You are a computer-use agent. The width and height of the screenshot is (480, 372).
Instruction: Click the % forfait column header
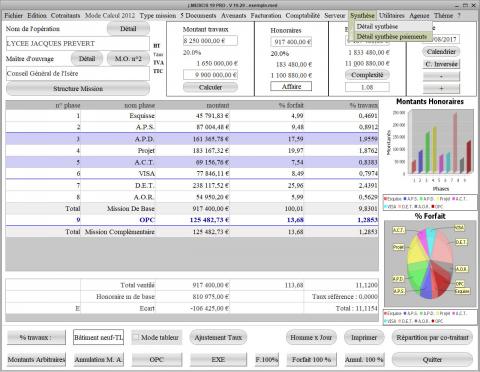point(267,105)
